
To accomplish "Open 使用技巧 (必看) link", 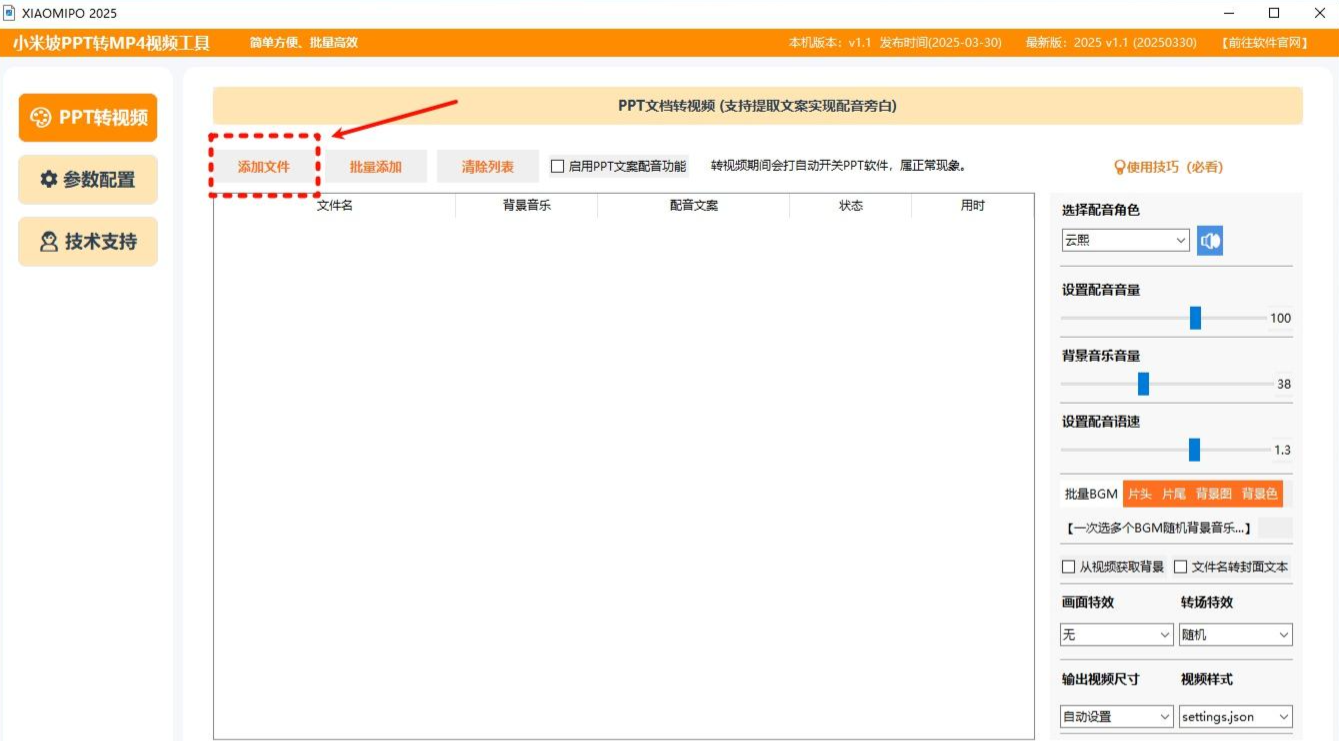I will click(1168, 167).
